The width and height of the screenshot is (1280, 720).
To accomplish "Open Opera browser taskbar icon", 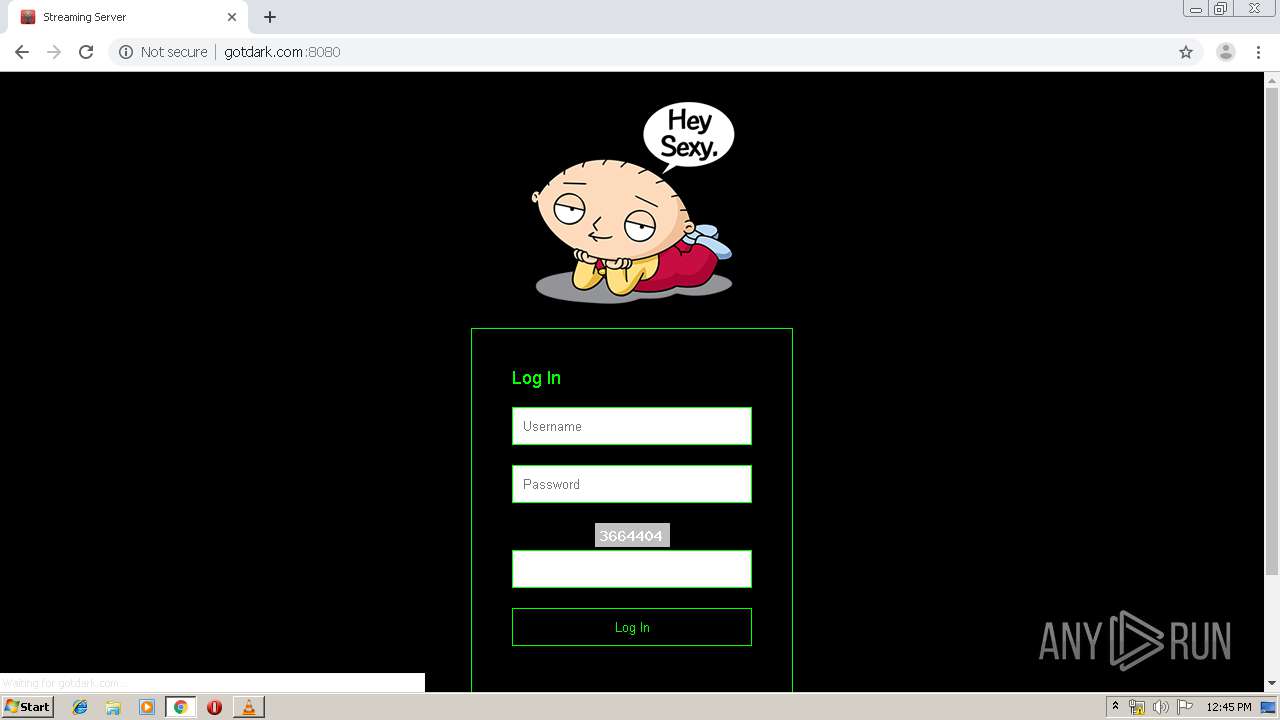I will 214,707.
